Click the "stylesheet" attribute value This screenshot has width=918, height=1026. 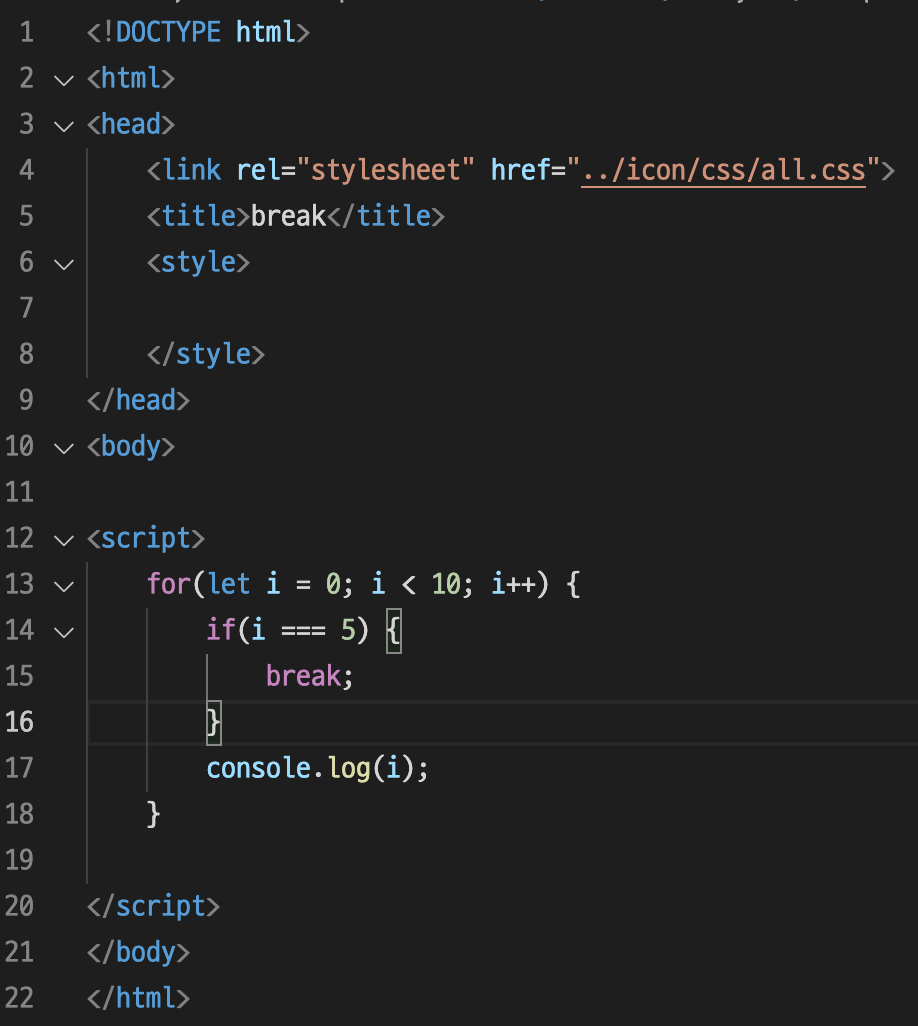pos(385,170)
